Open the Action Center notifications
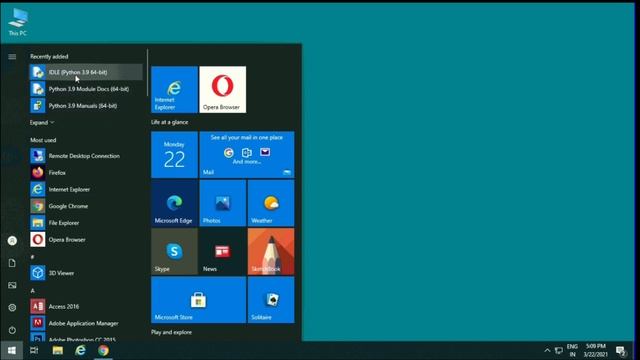The width and height of the screenshot is (640, 360). pyautogui.click(x=621, y=351)
